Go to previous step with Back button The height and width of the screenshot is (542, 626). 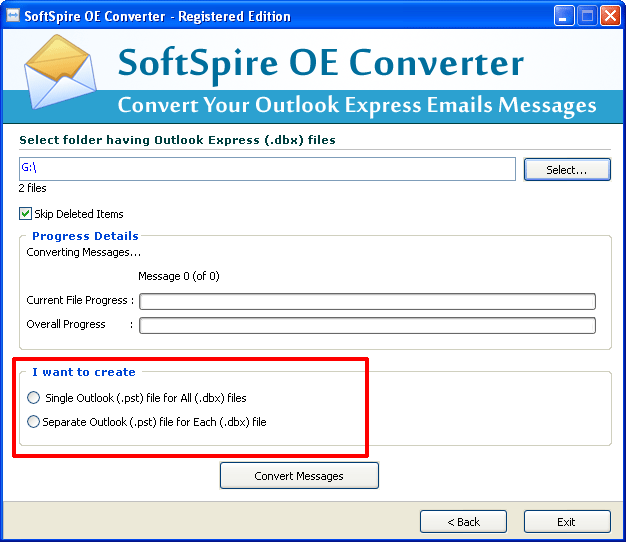tap(463, 522)
